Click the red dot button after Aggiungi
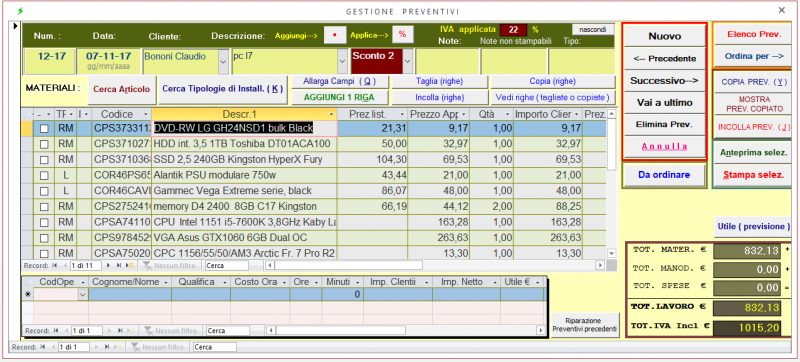This screenshot has width=800, height=362. [335, 34]
